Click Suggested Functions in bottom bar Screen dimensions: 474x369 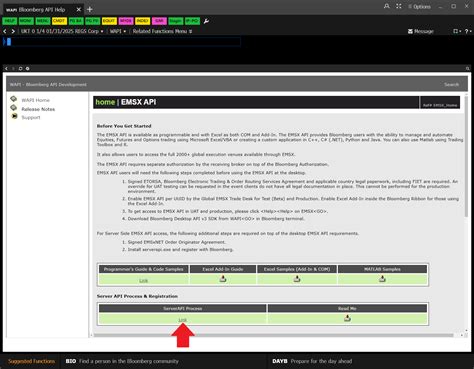[31, 361]
